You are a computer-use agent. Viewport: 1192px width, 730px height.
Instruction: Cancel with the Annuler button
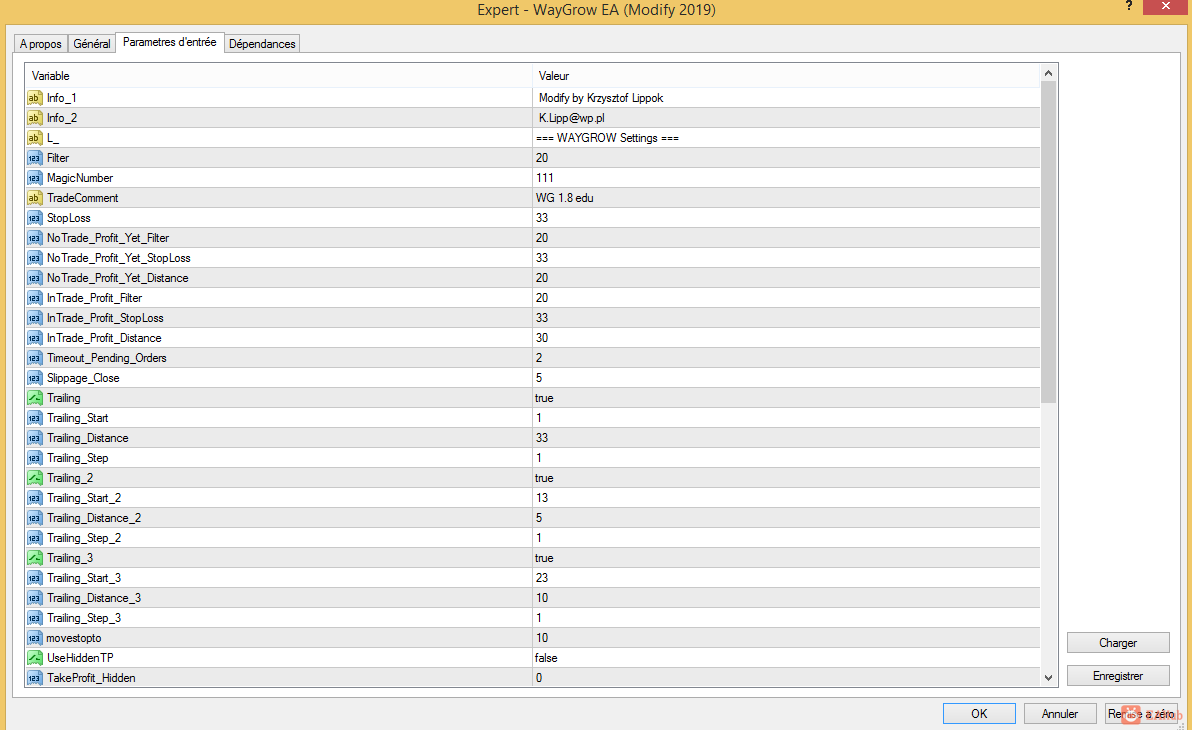click(x=1060, y=713)
